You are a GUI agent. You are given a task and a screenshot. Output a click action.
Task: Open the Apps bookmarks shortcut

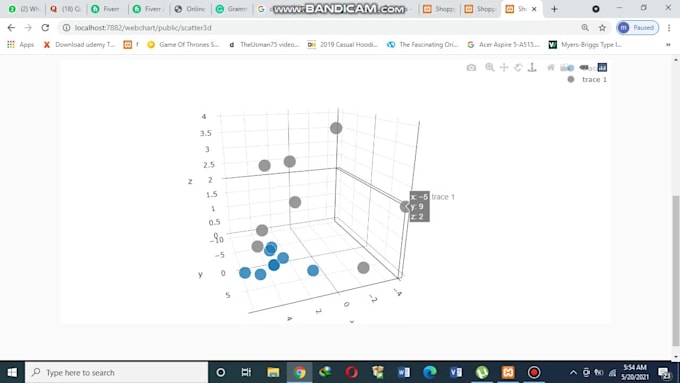[x=20, y=44]
